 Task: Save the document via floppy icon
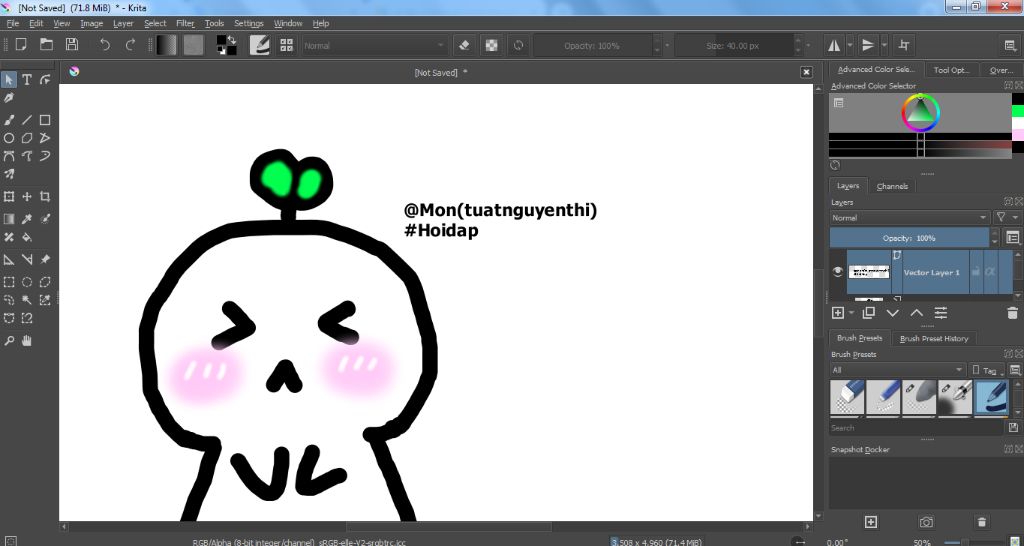tap(72, 44)
